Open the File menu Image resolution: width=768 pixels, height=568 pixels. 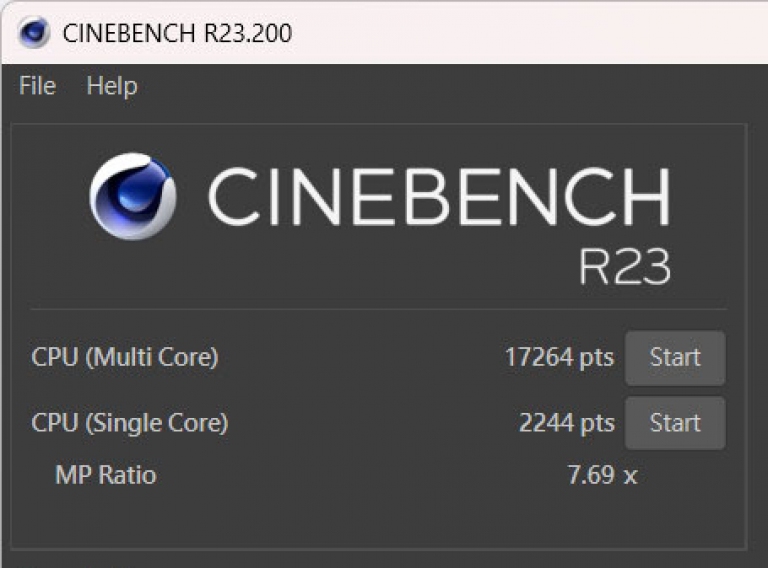tap(37, 86)
